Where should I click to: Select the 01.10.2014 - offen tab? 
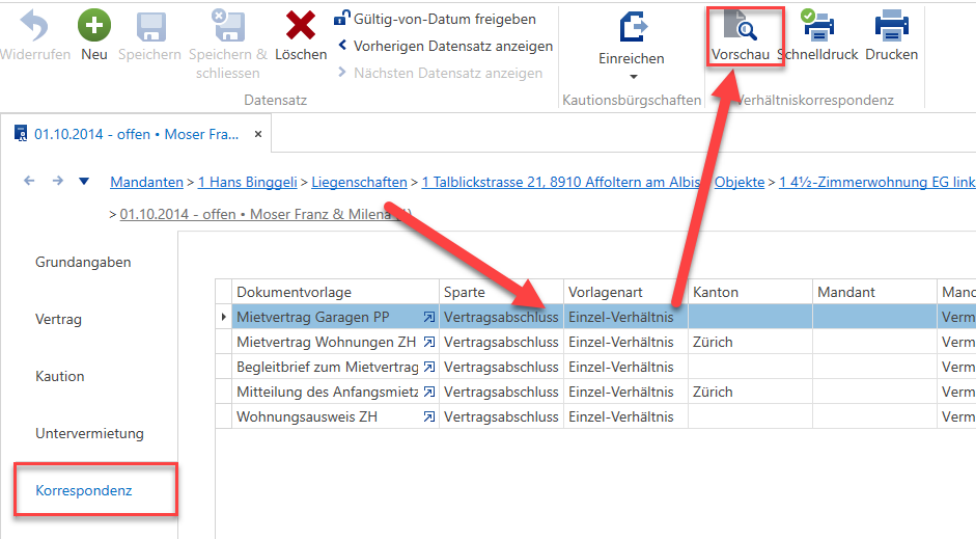click(x=136, y=134)
